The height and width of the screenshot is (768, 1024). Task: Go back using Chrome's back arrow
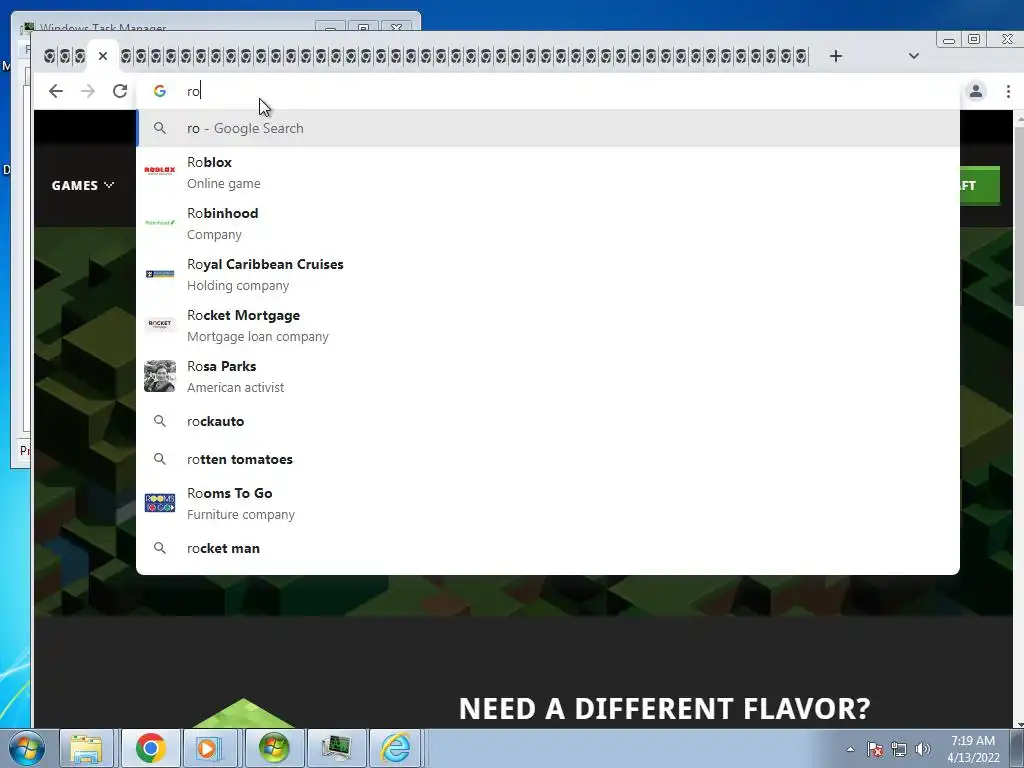pos(56,91)
